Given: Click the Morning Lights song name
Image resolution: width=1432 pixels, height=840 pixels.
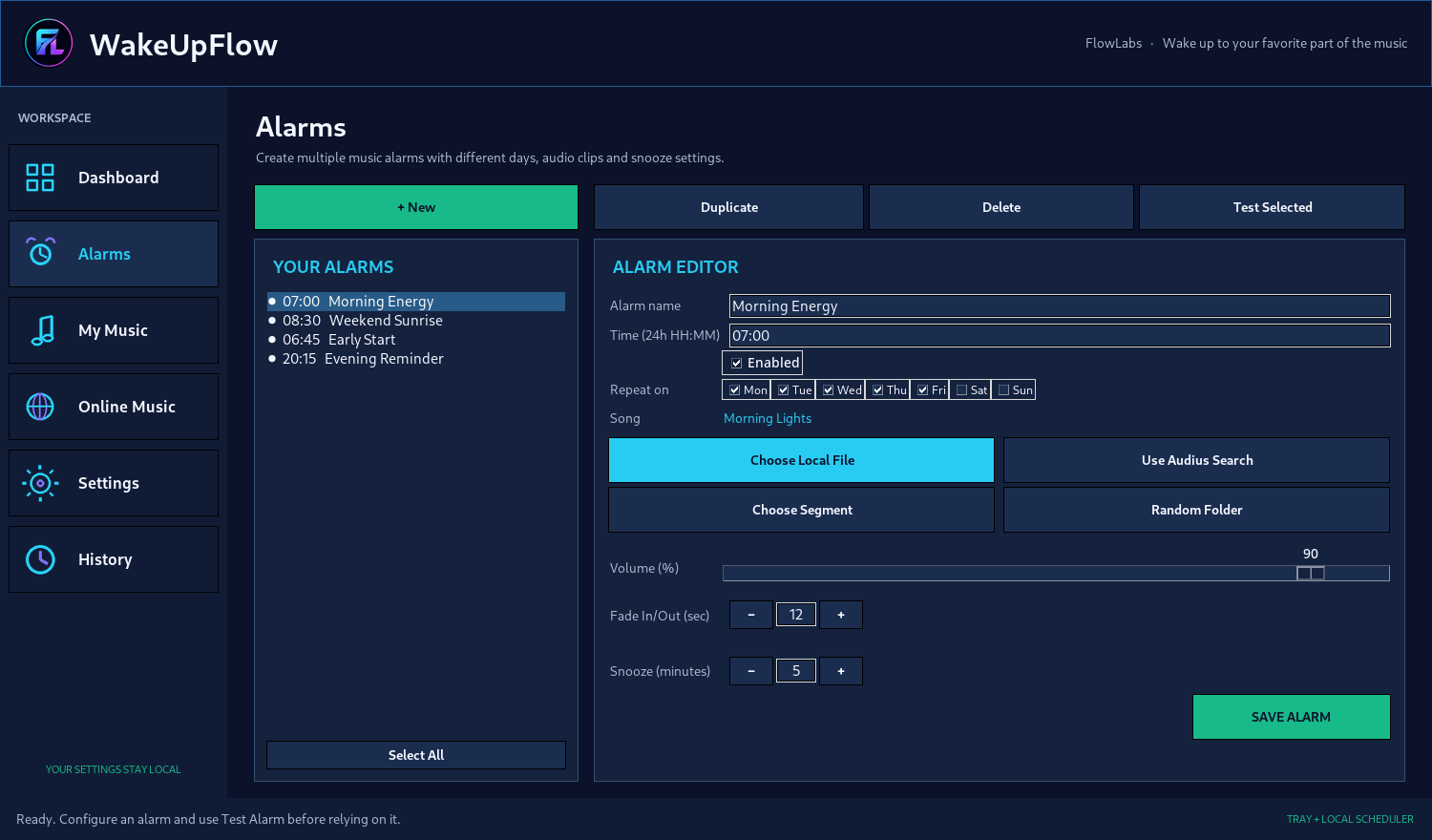Looking at the screenshot, I should pyautogui.click(x=768, y=418).
